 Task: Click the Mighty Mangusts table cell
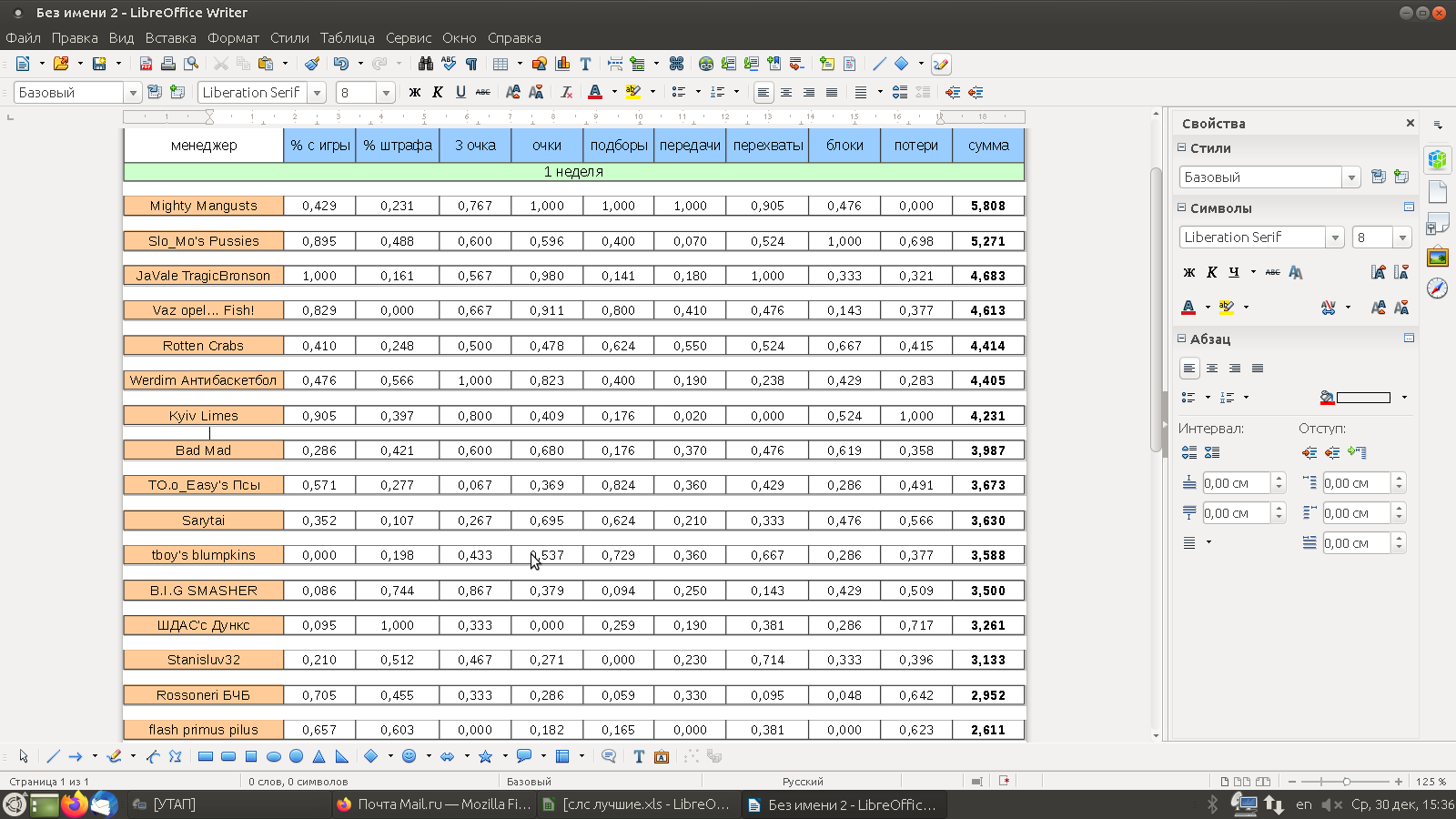coord(204,206)
